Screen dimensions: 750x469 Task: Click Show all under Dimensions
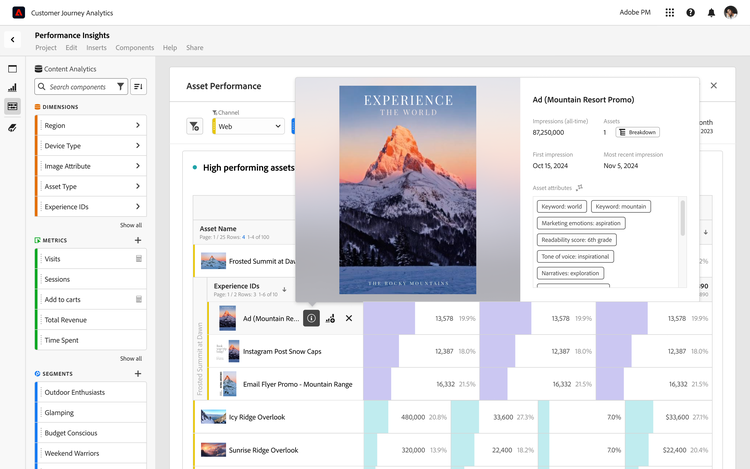coord(131,225)
